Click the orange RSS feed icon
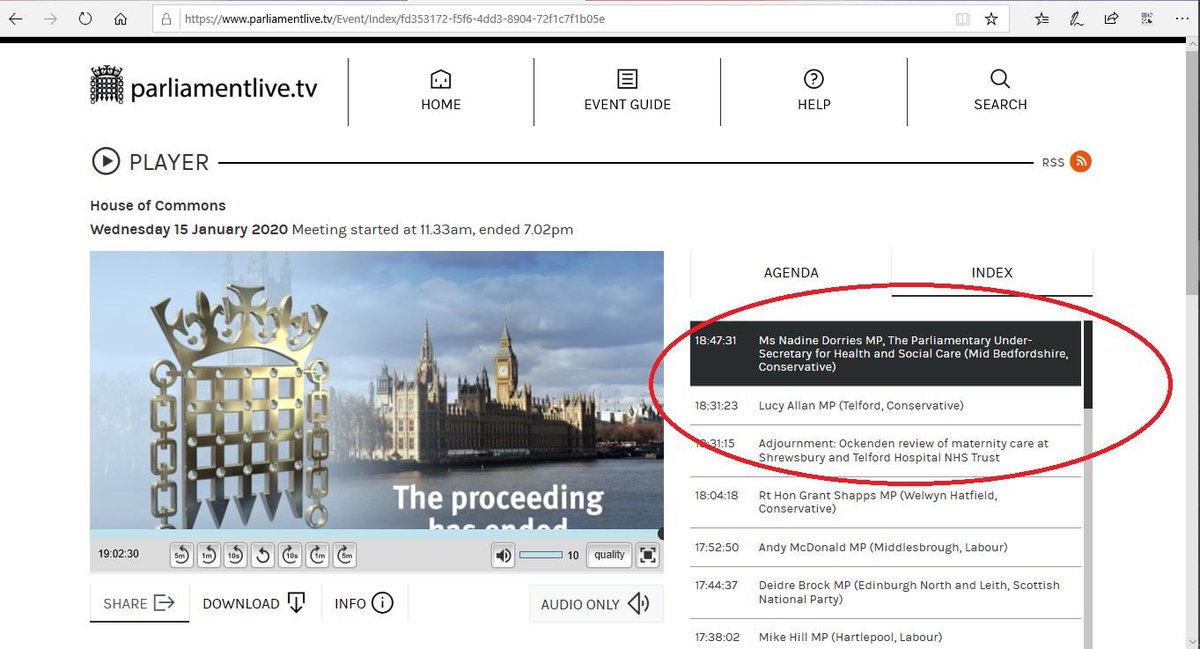 (x=1080, y=162)
